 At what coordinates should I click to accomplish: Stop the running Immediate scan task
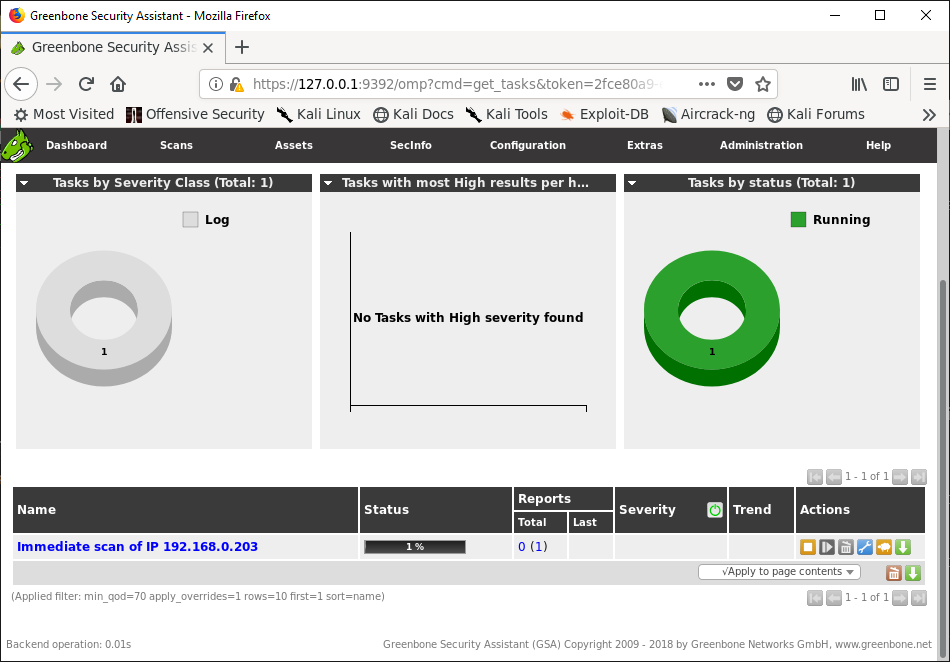click(x=808, y=547)
